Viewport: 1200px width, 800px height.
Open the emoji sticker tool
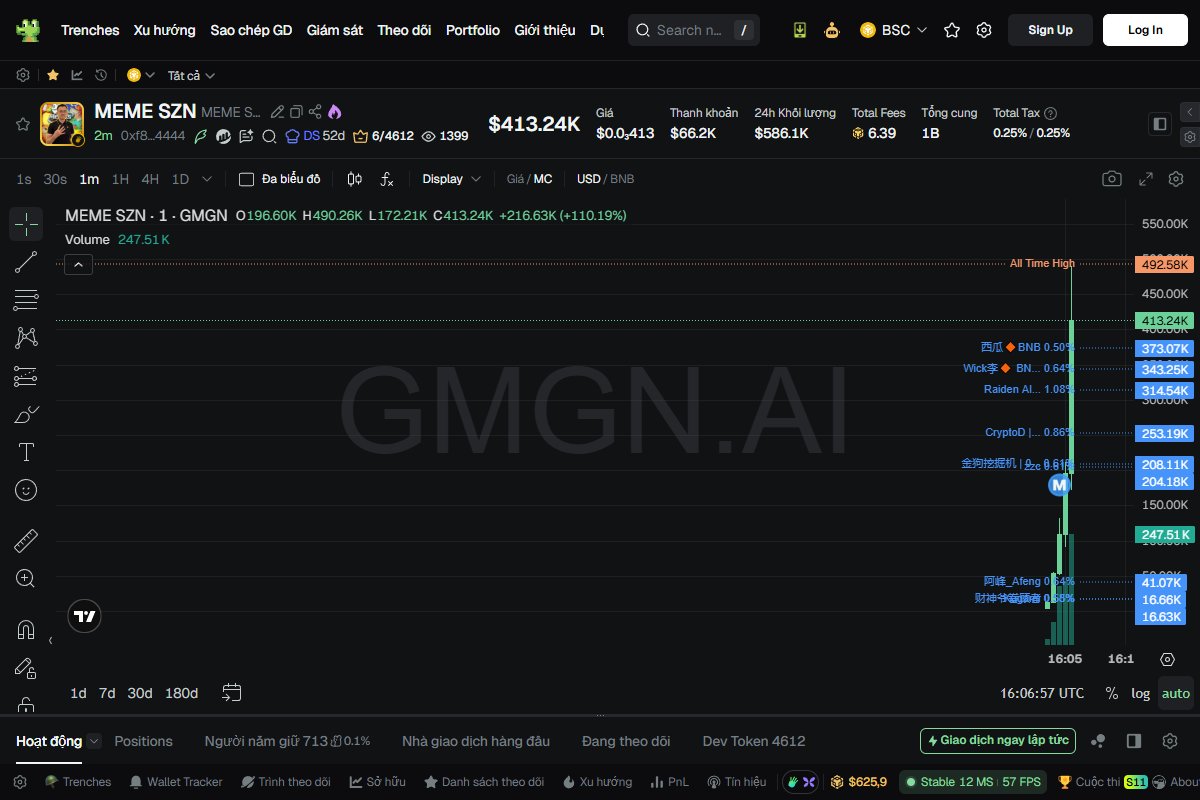(x=26, y=490)
